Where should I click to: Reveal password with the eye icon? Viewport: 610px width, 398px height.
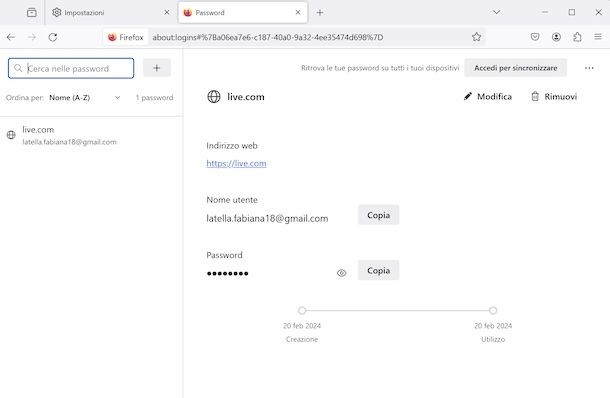[342, 273]
